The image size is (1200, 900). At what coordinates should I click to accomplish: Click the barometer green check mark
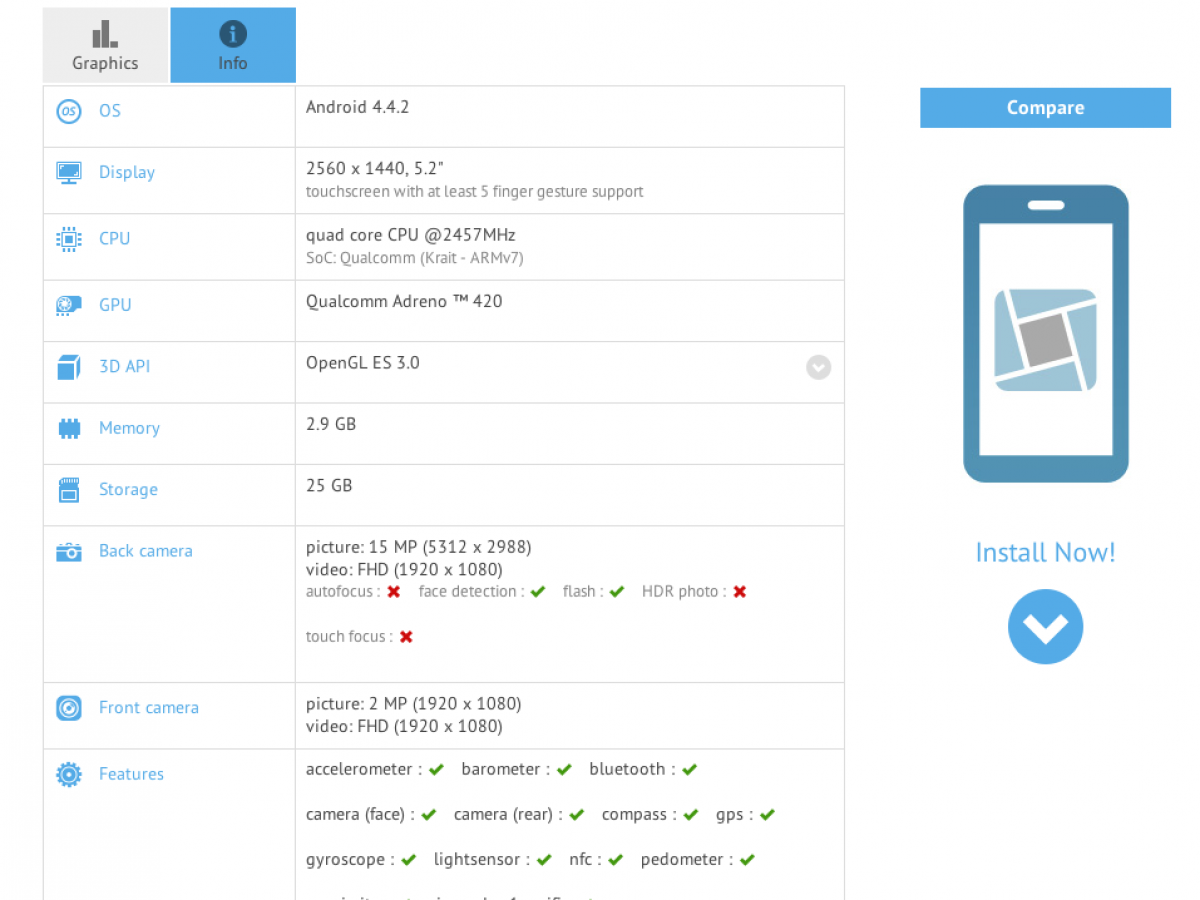pyautogui.click(x=564, y=770)
